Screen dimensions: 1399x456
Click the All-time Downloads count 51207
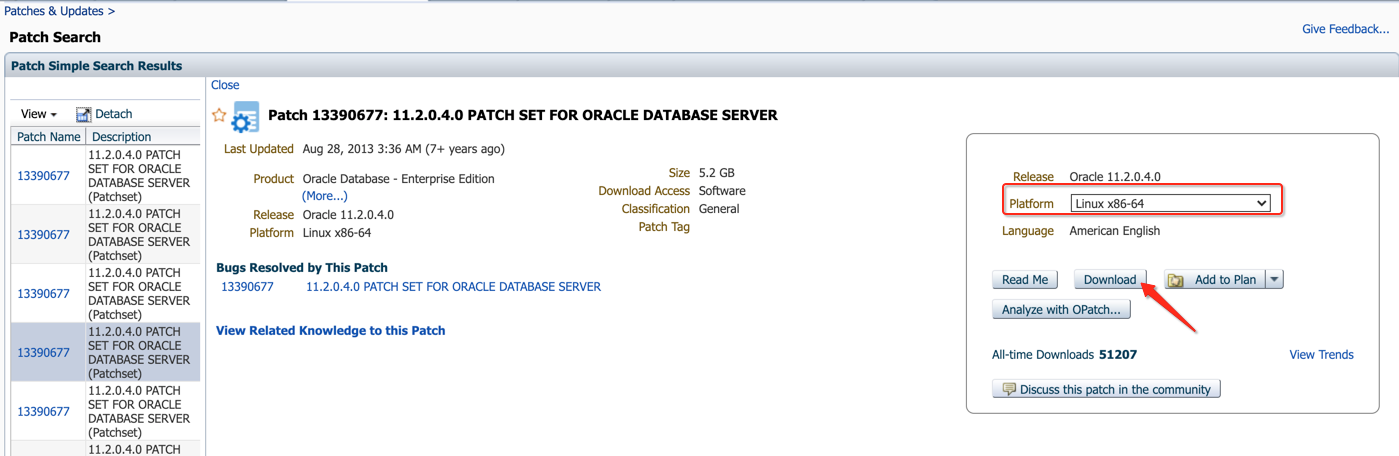click(1117, 355)
